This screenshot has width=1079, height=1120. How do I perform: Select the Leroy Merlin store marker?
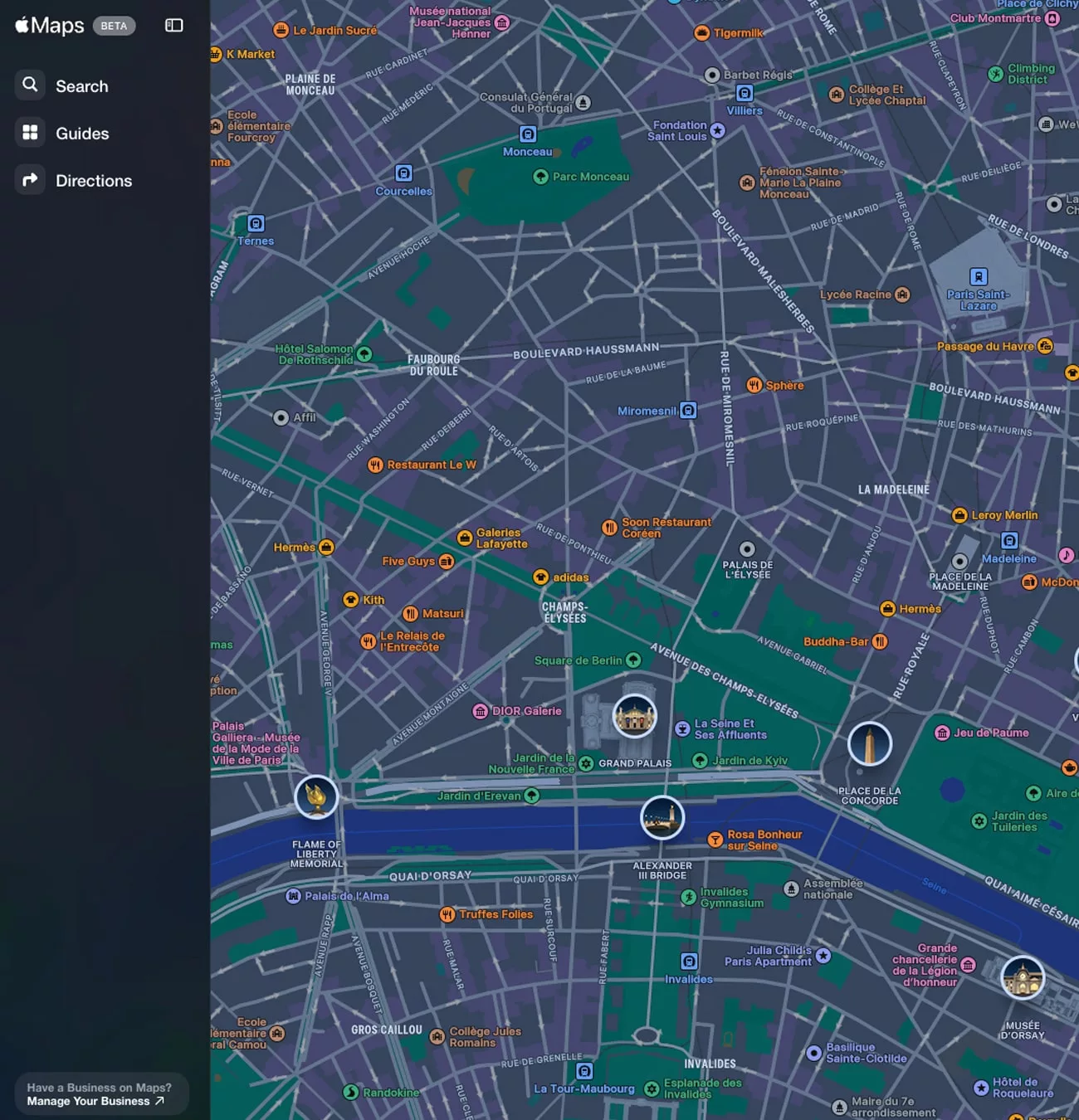pos(959,515)
